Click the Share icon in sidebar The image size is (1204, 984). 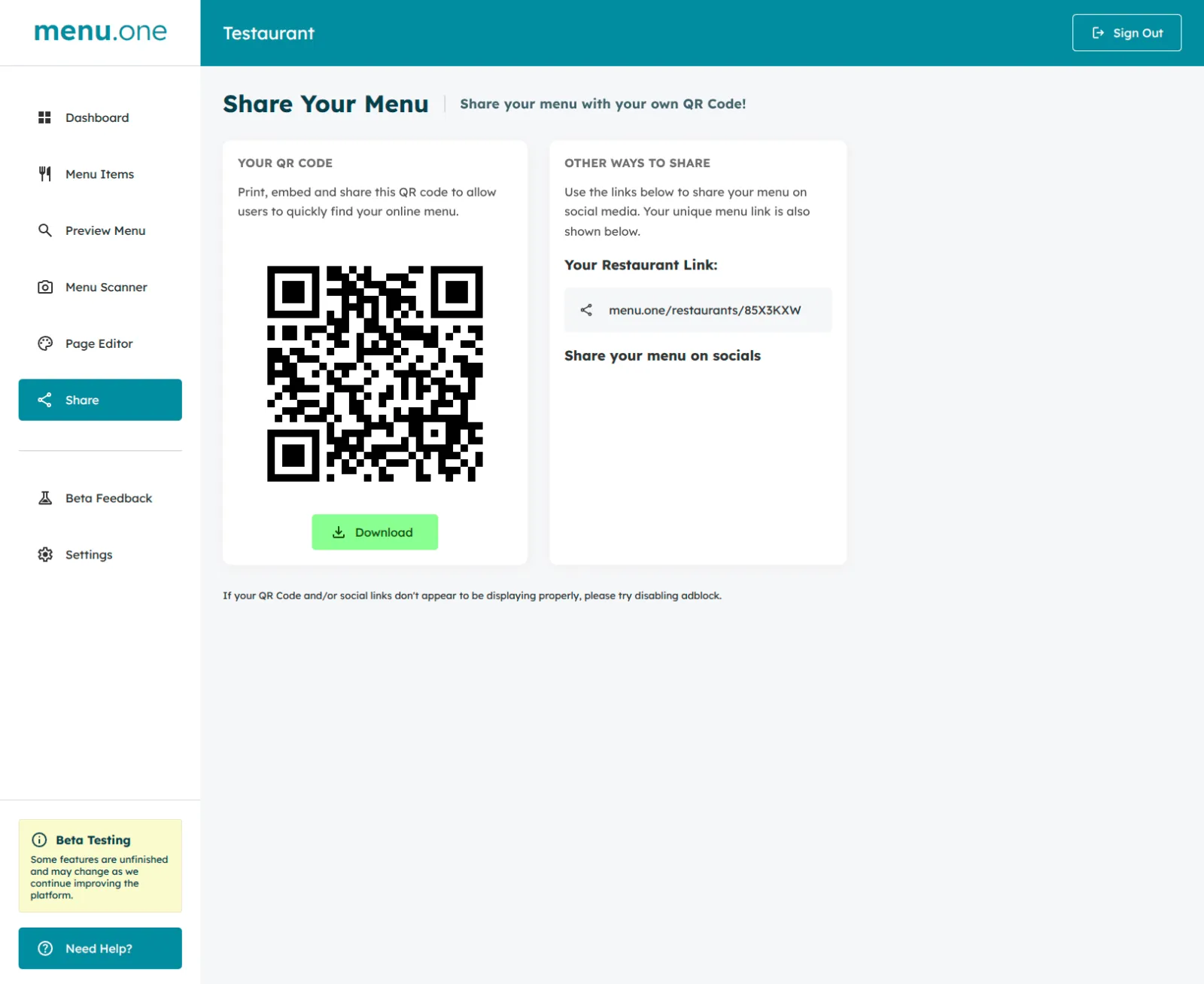45,400
